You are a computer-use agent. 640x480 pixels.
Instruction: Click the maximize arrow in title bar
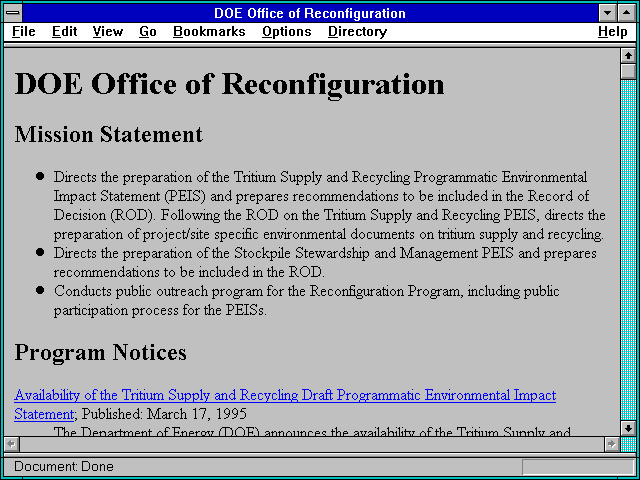[x=627, y=13]
